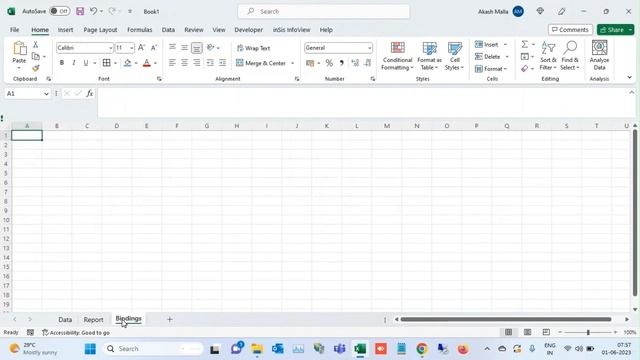640x360 pixels.
Task: Align text left
Action: pos(172,63)
